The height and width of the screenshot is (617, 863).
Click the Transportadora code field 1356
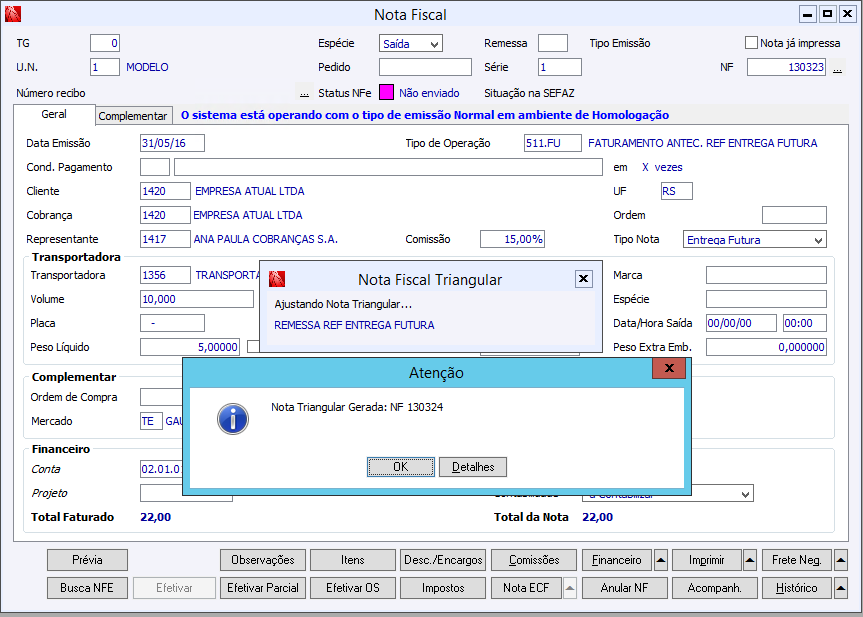pos(165,275)
